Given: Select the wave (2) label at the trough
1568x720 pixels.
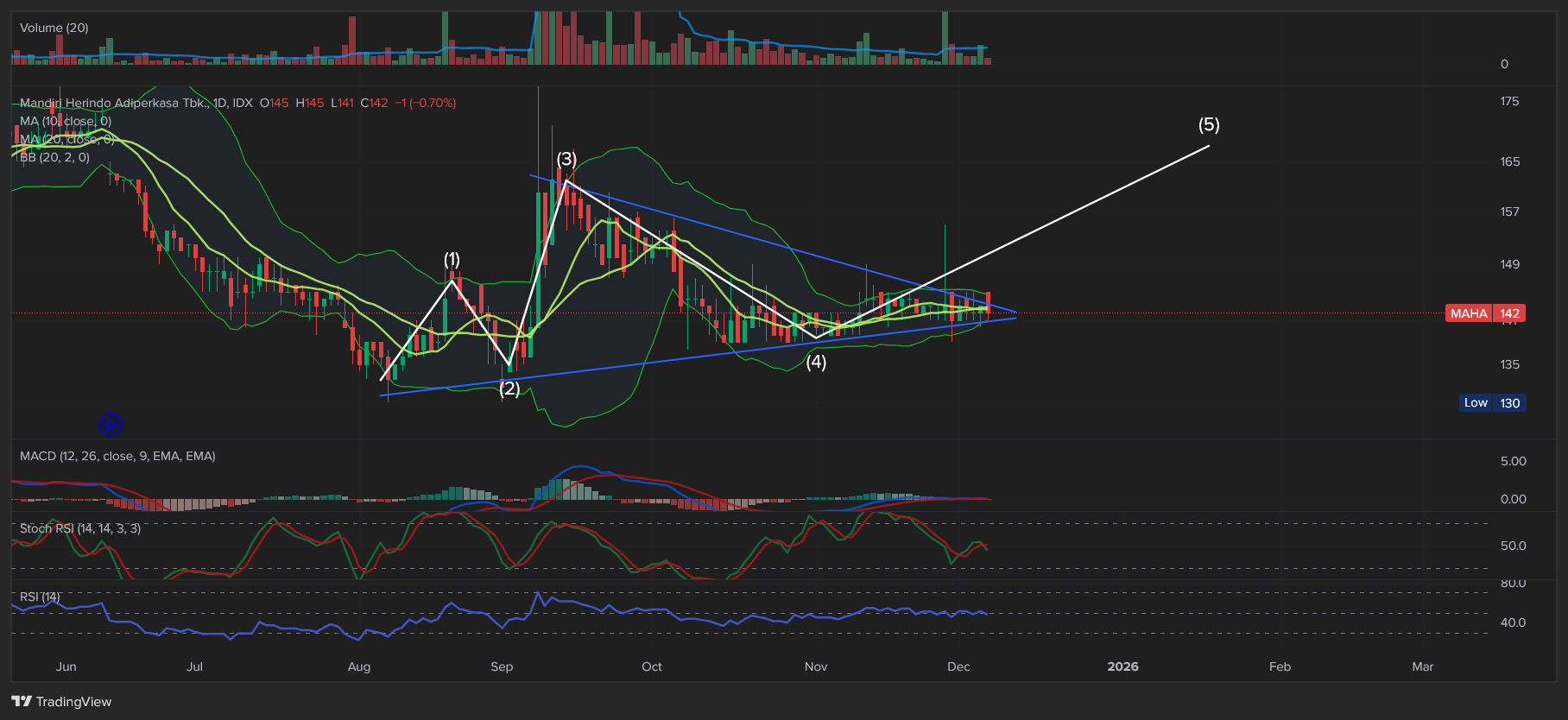Looking at the screenshot, I should (510, 388).
